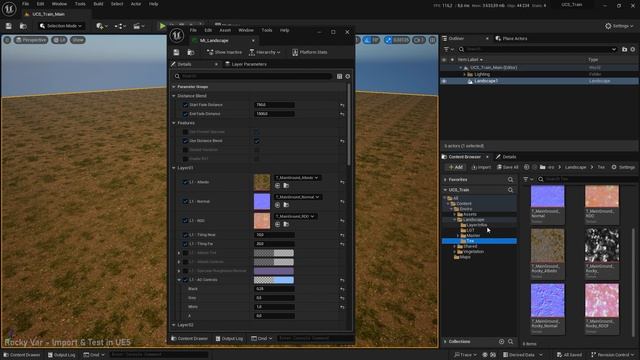
Task: Open Platform Stats panel
Action: tap(310, 52)
